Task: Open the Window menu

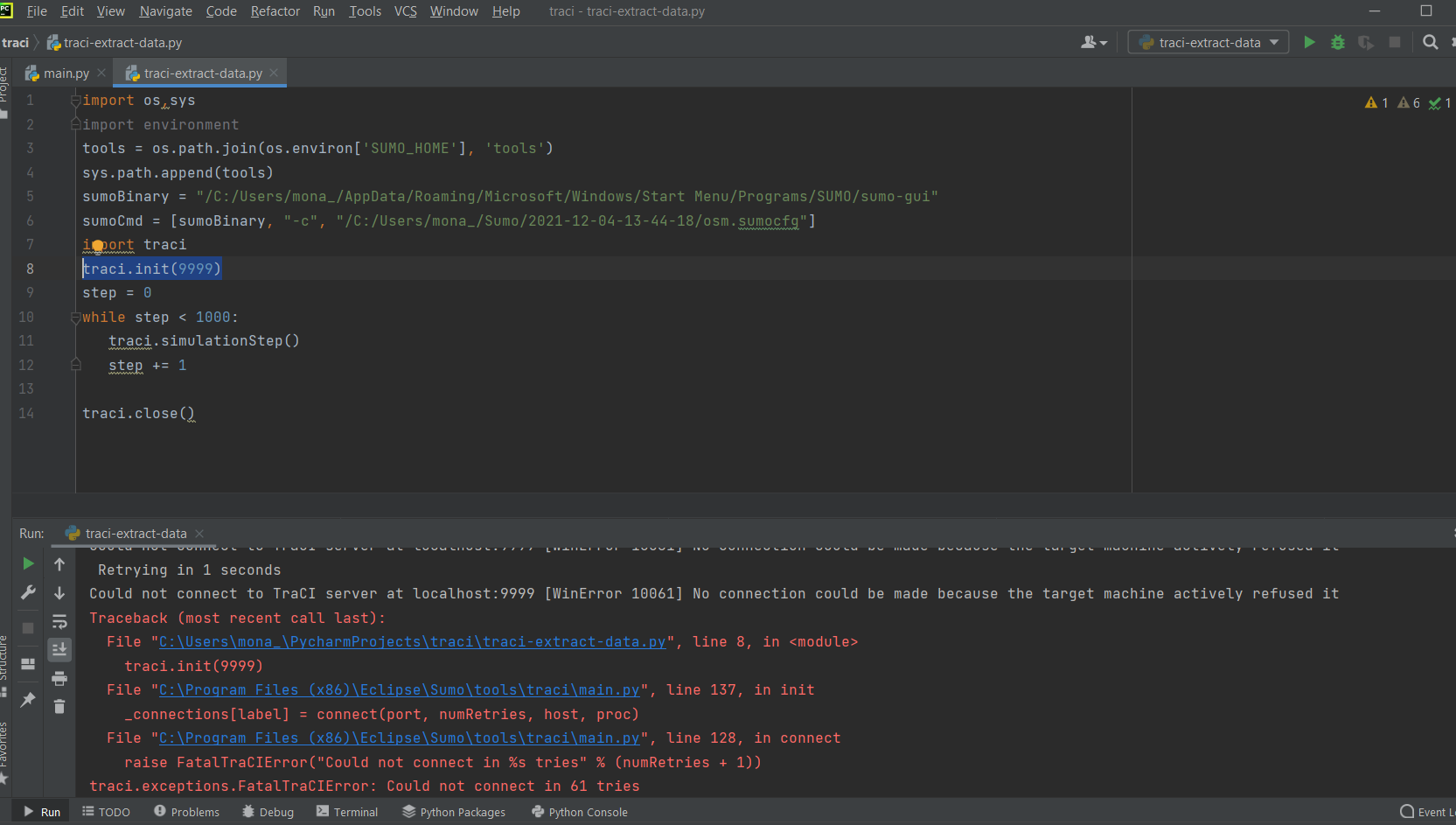Action: coord(454,11)
